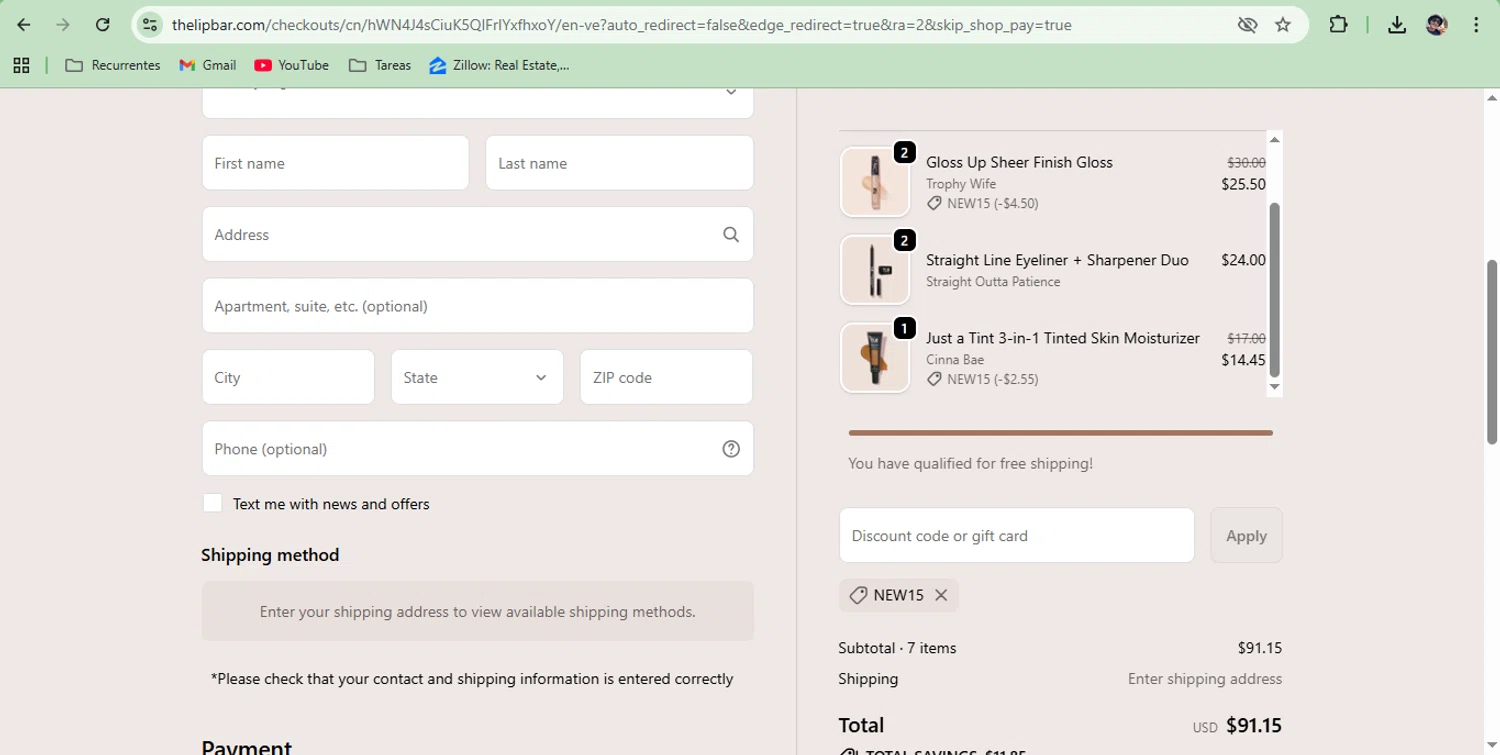Screen dimensions: 1500x755
Task: Open the apps grid in bookmarks bar
Action: [x=21, y=65]
